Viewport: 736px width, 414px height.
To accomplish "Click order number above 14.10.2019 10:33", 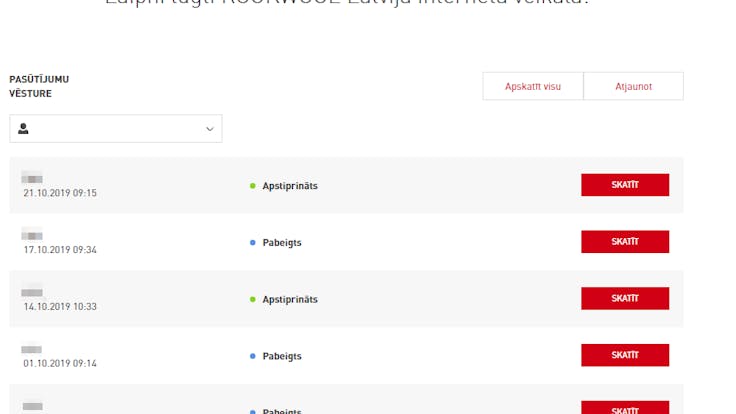I will (x=32, y=292).
